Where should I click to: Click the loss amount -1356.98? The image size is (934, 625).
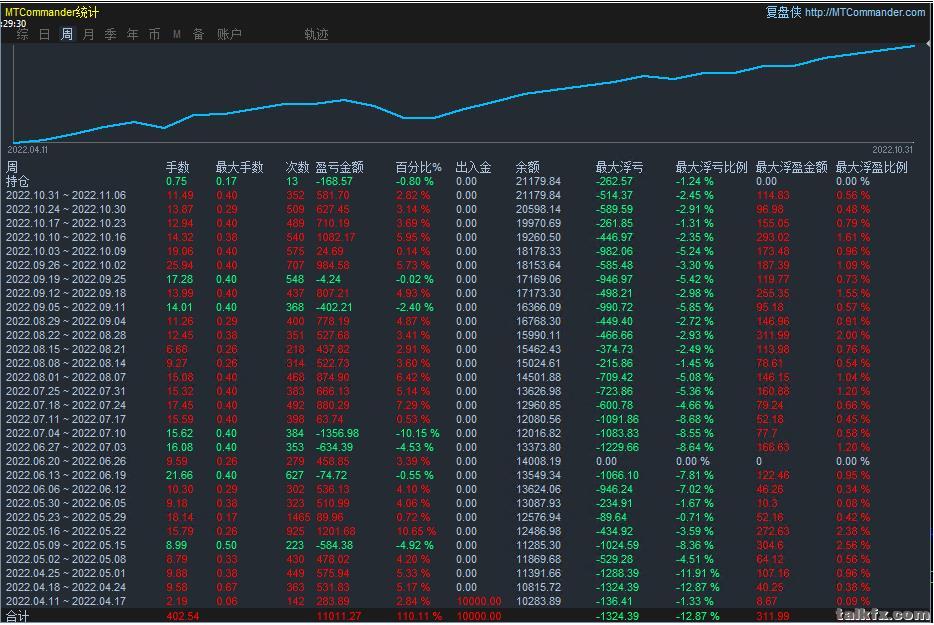click(337, 433)
